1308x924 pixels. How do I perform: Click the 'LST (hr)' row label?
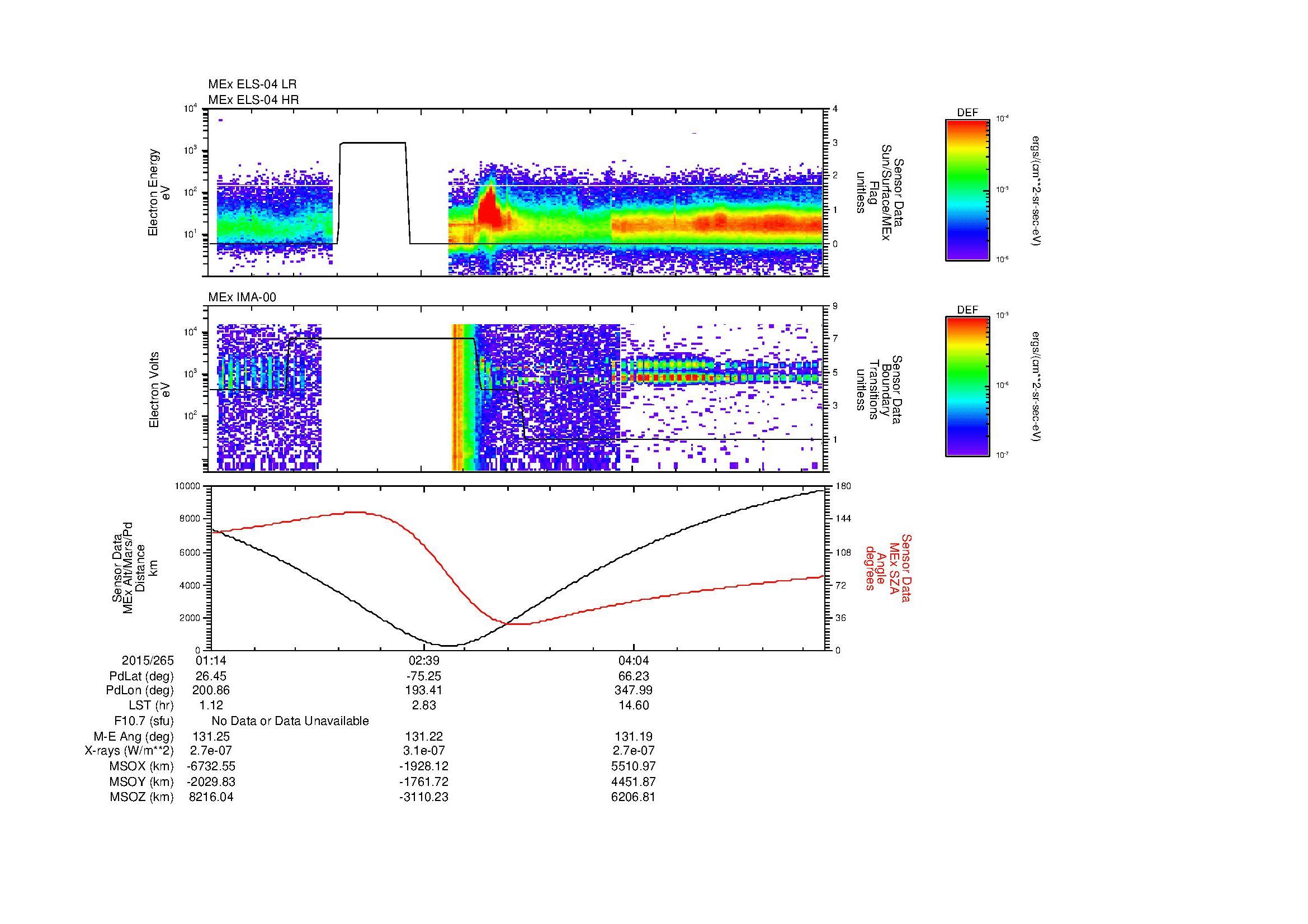(x=152, y=705)
